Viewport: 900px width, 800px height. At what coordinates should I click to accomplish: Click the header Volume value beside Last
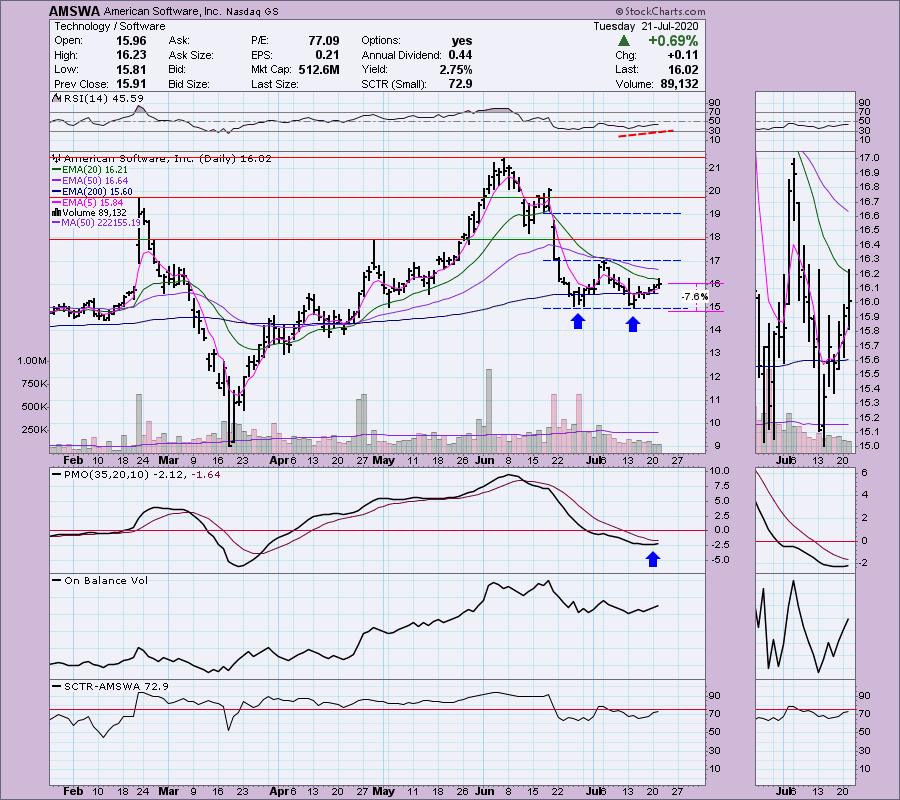[x=680, y=84]
